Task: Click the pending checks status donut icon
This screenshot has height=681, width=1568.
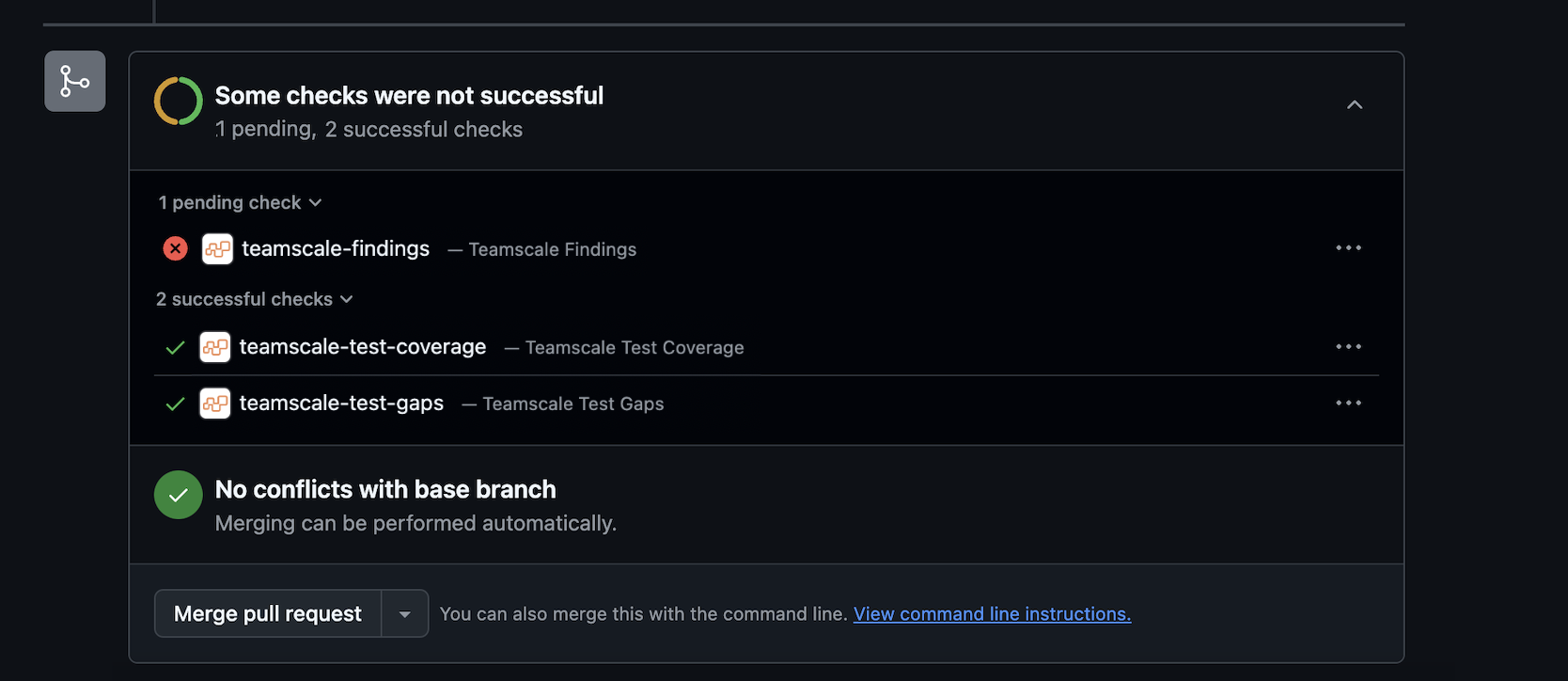Action: coord(179,102)
